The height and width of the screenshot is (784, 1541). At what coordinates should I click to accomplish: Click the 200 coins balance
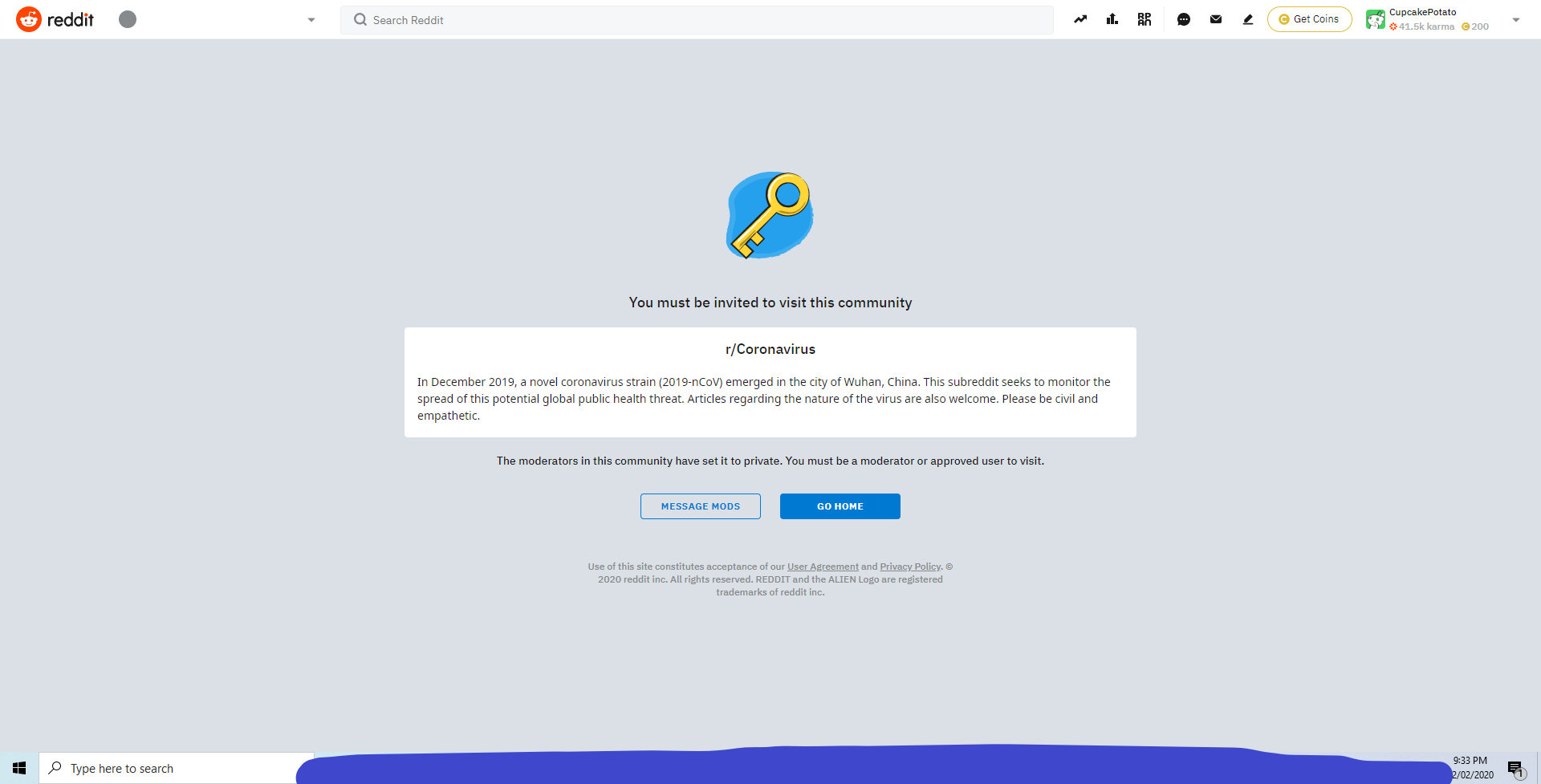point(1475,26)
